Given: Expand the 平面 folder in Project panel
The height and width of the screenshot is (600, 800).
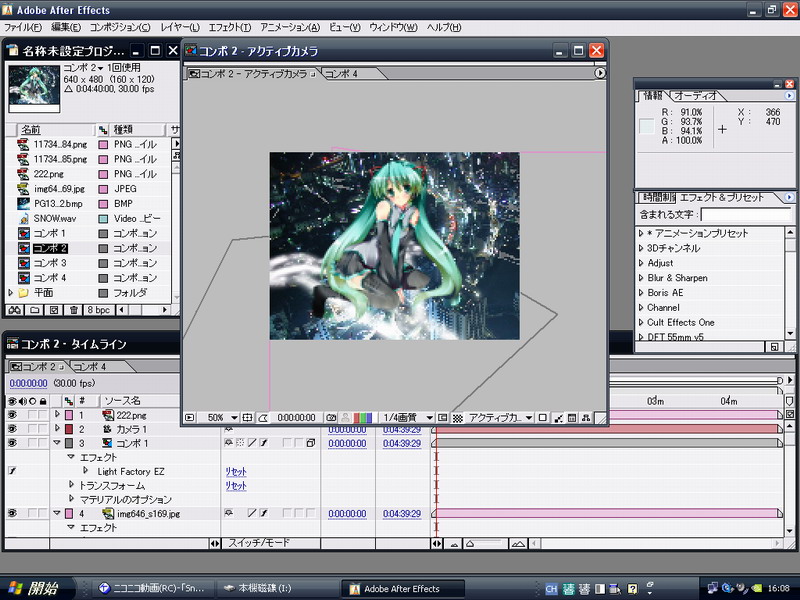Looking at the screenshot, I should point(10,293).
